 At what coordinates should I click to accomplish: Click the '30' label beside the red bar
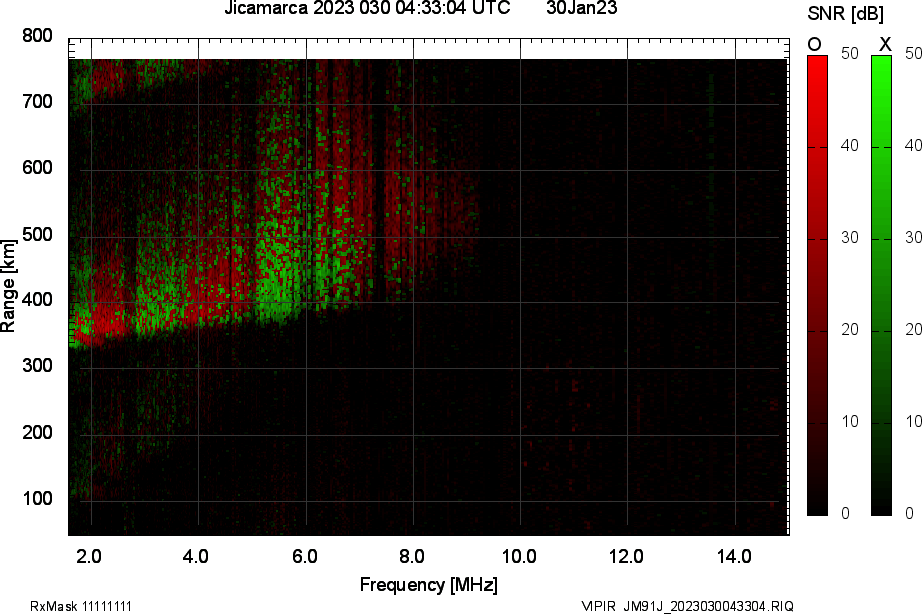pyautogui.click(x=850, y=238)
